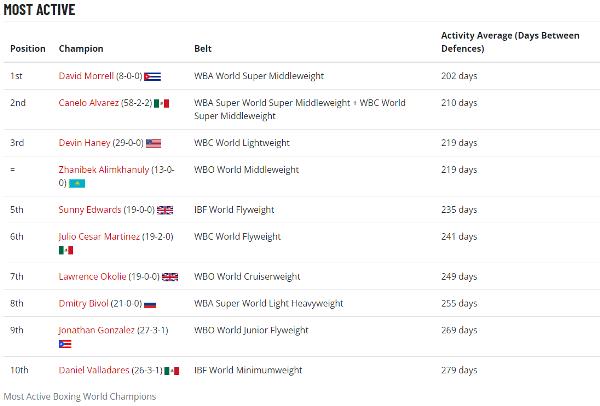Click the Russian flag beside Dmitry Bivol
This screenshot has height=406, width=600.
point(150,303)
